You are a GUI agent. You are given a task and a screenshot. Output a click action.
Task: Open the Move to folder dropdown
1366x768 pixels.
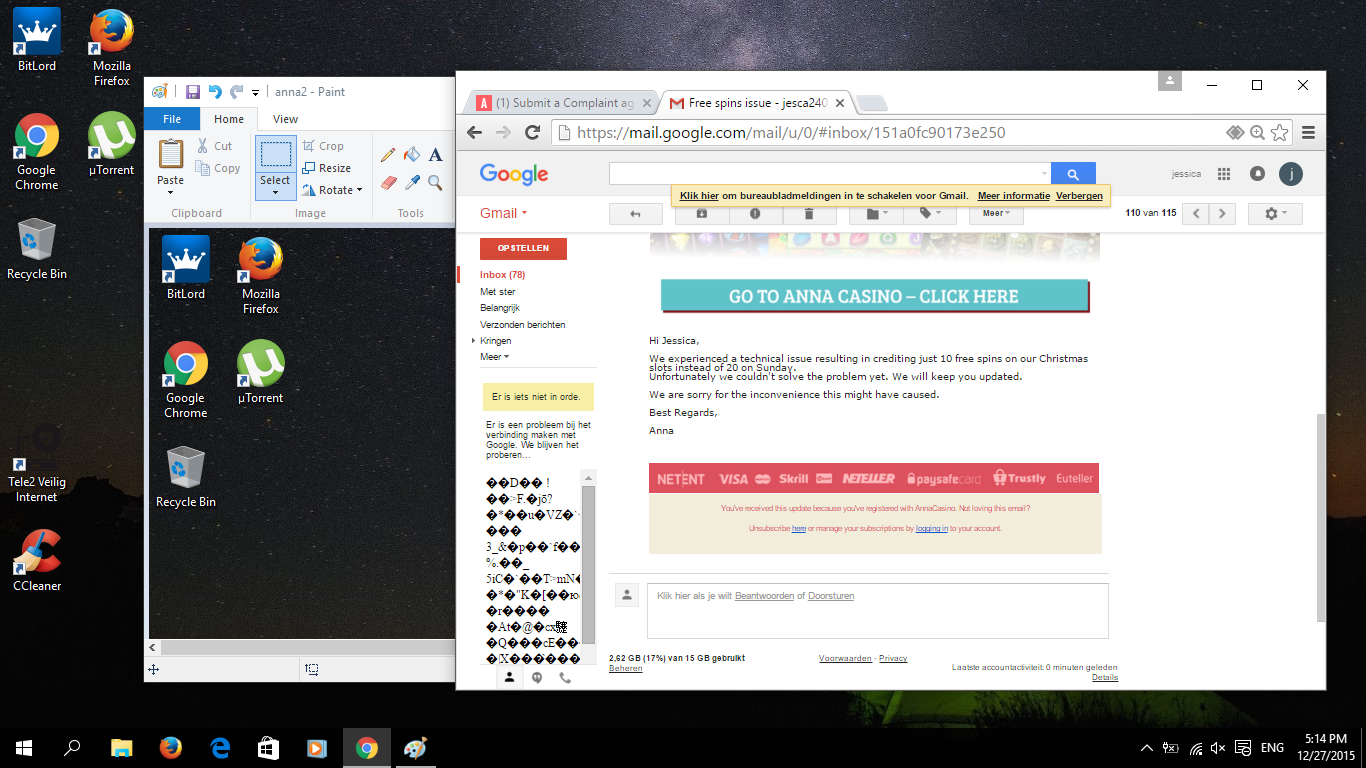(x=876, y=213)
